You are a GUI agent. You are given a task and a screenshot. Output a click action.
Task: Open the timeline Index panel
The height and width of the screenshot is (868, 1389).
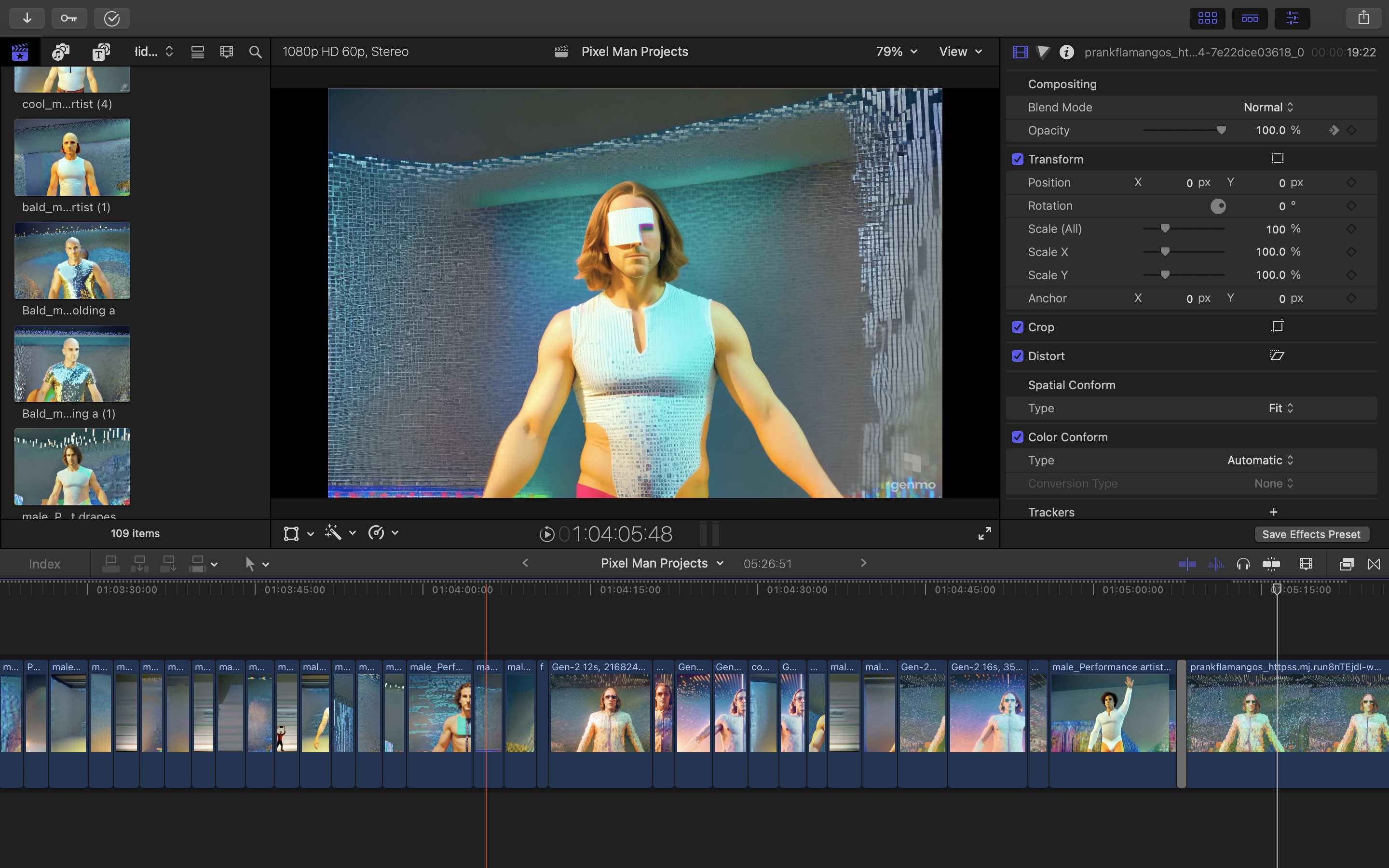coord(44,564)
